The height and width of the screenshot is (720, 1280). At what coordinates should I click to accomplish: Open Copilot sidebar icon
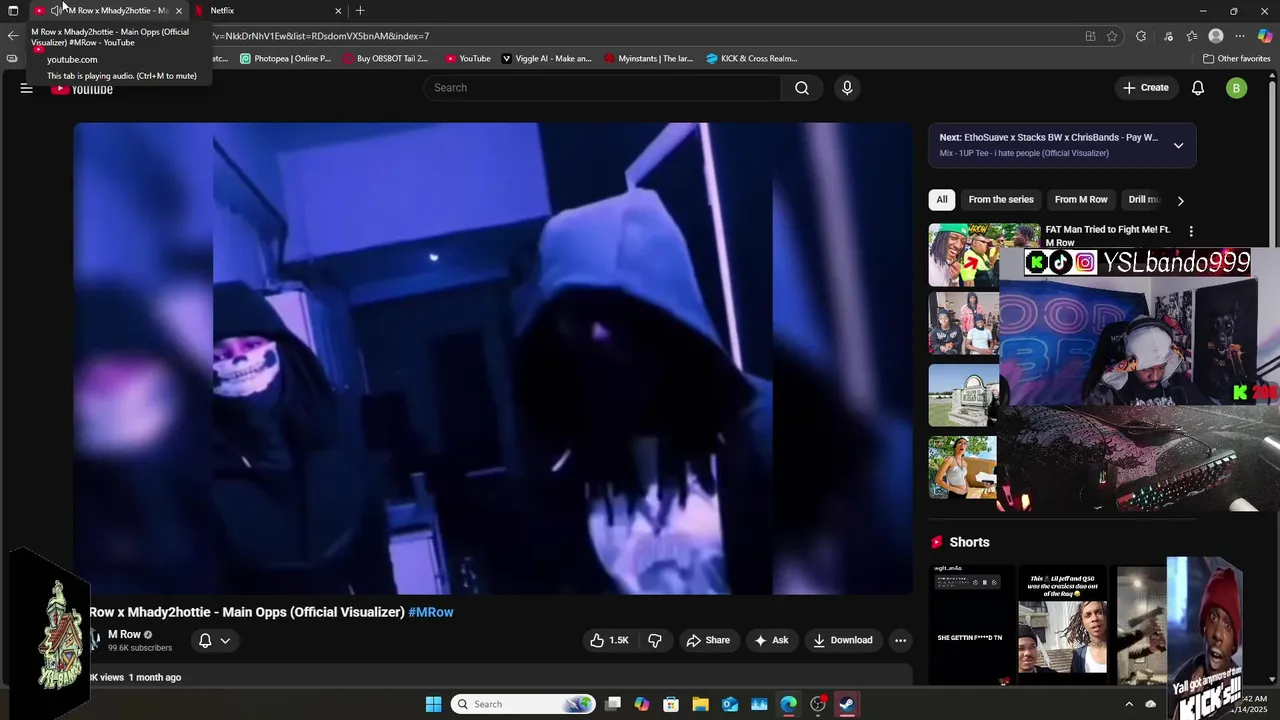pyautogui.click(x=1265, y=36)
